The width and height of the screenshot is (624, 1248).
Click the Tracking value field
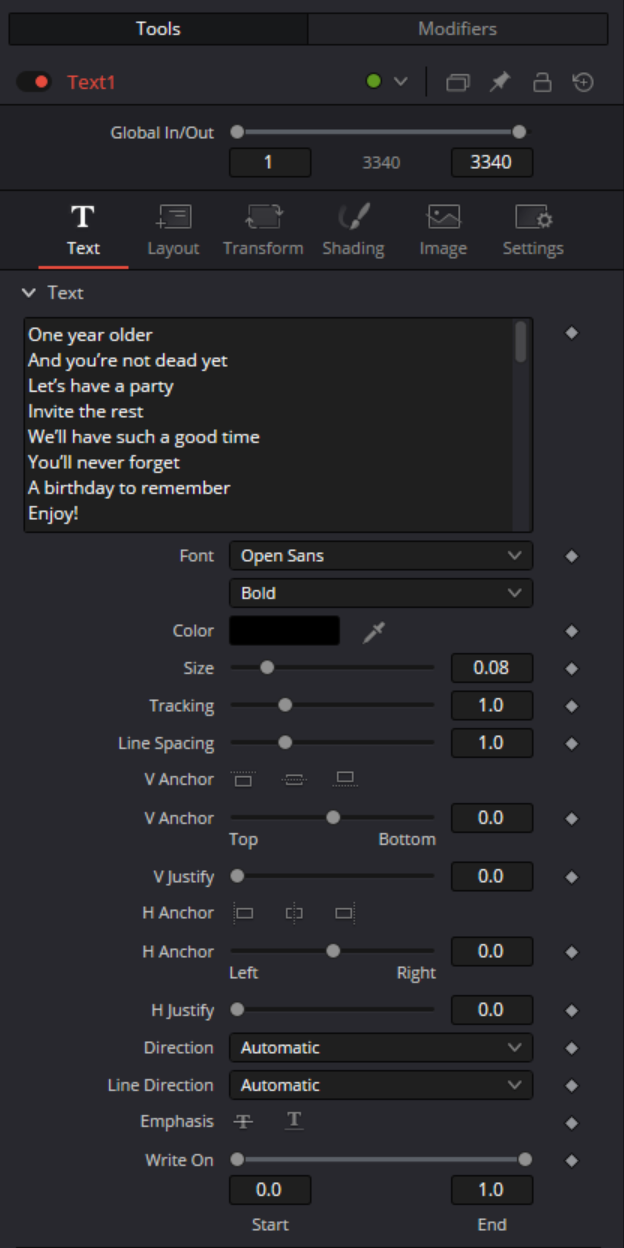(491, 706)
